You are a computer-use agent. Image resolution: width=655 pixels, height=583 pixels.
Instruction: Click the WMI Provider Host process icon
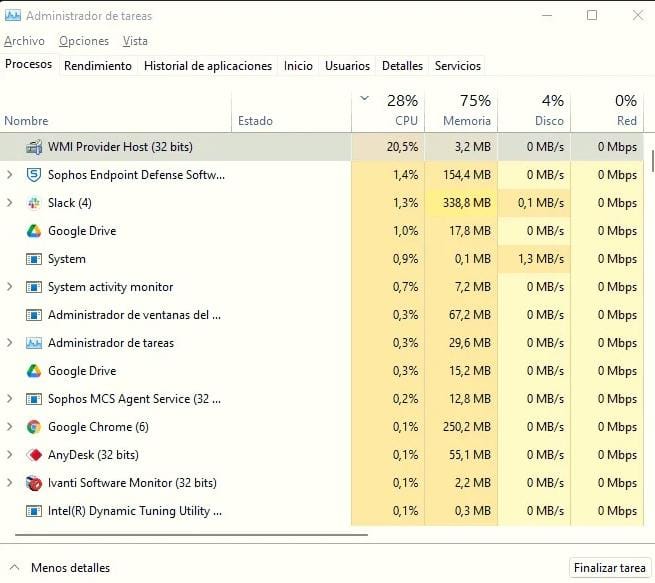tap(33, 147)
